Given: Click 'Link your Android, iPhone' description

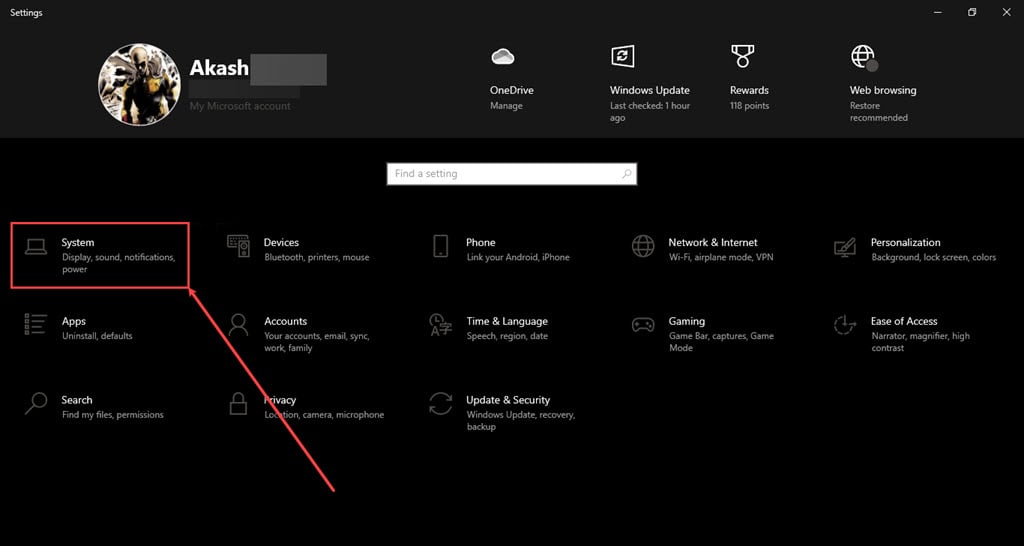Looking at the screenshot, I should click(518, 257).
